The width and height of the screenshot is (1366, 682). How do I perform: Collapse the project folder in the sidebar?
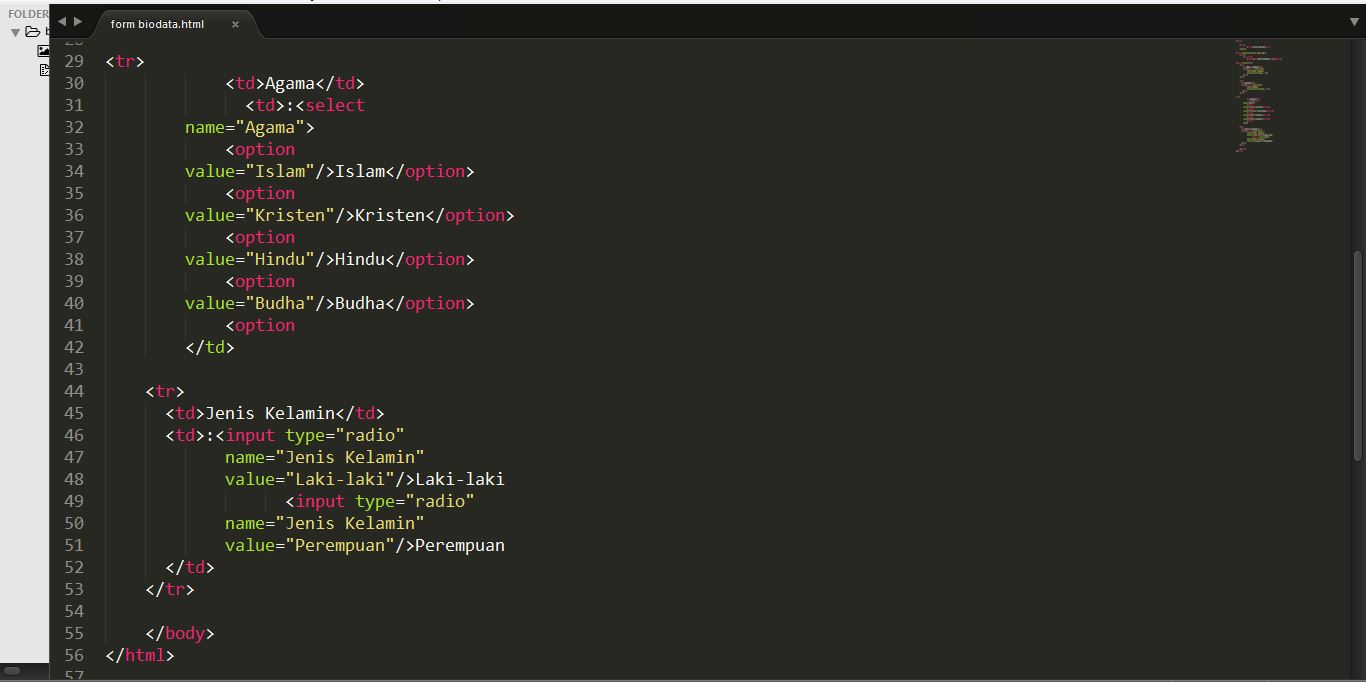click(16, 31)
